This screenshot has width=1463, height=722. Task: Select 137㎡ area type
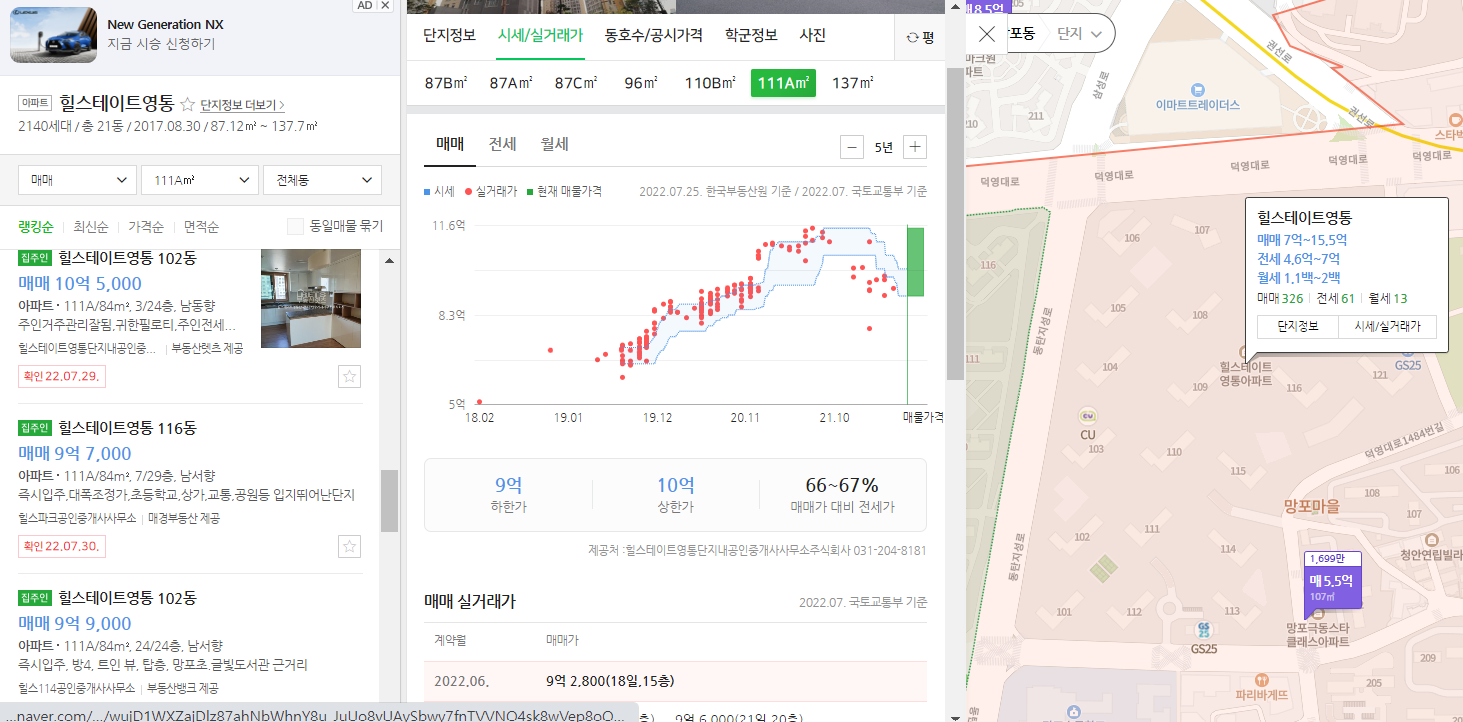click(851, 83)
